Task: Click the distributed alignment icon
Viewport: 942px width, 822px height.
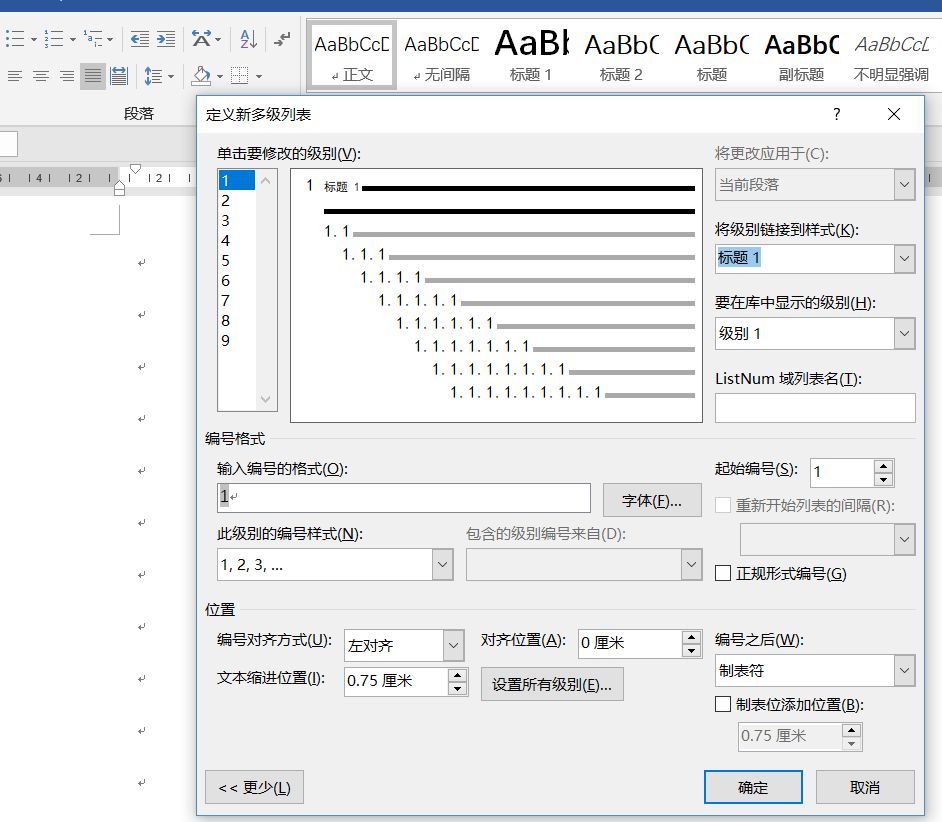Action: coord(119,76)
